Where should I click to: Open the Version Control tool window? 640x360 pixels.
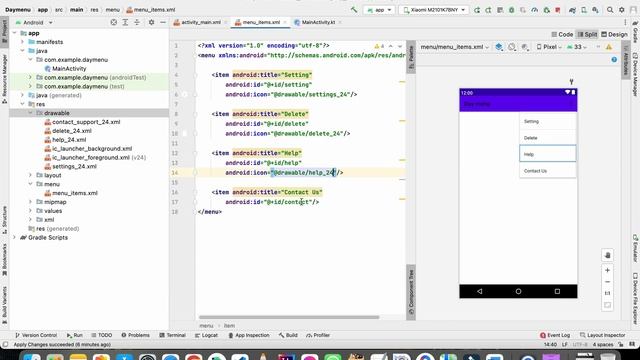tap(36, 335)
